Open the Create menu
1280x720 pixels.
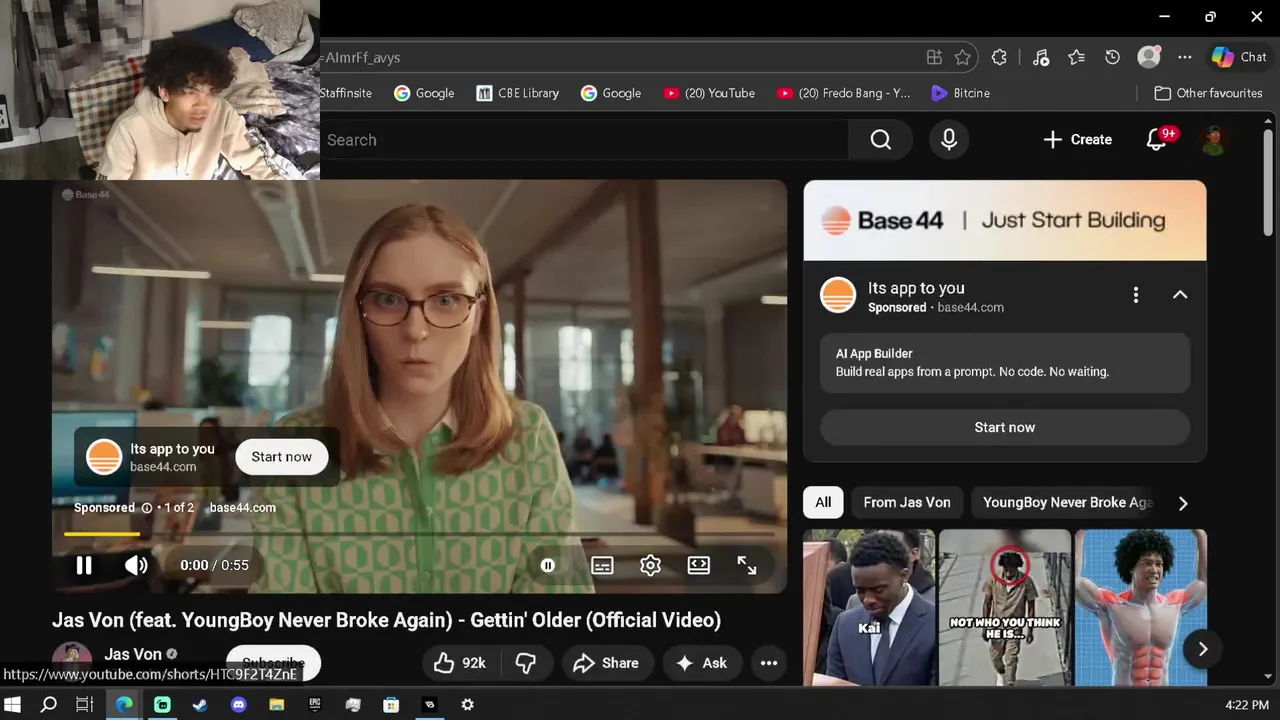click(x=1077, y=140)
